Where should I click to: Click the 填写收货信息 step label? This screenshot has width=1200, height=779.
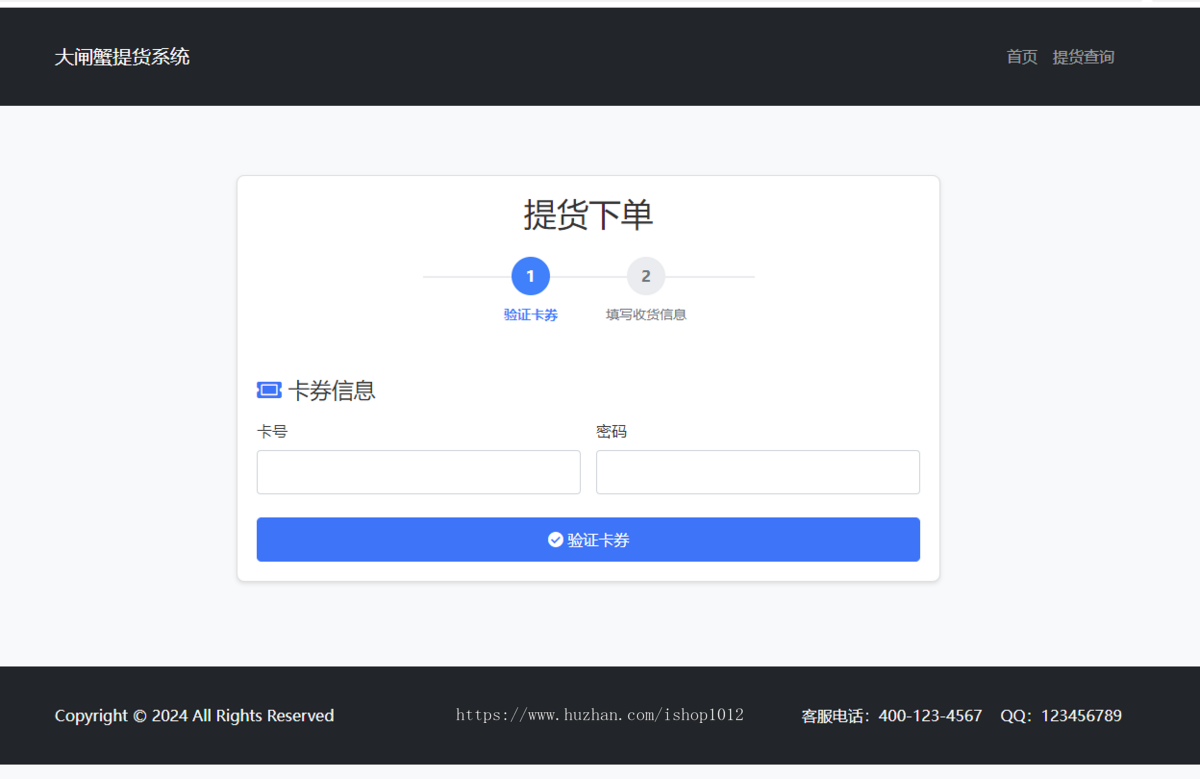pyautogui.click(x=646, y=315)
